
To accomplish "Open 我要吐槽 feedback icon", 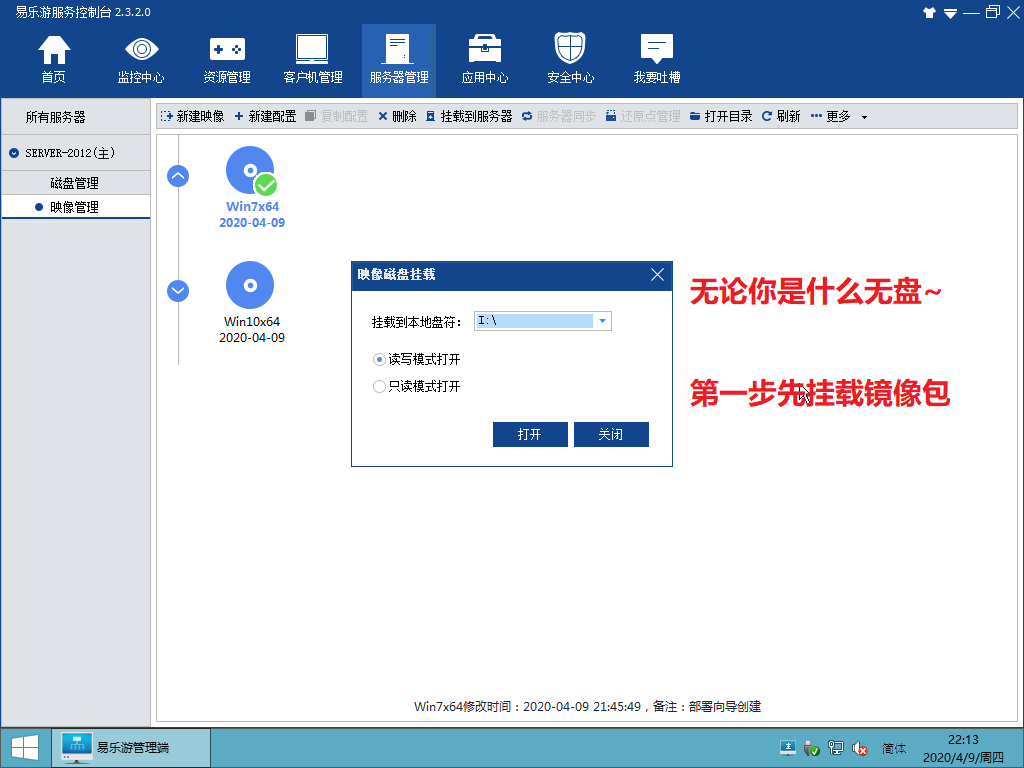I will (x=656, y=59).
